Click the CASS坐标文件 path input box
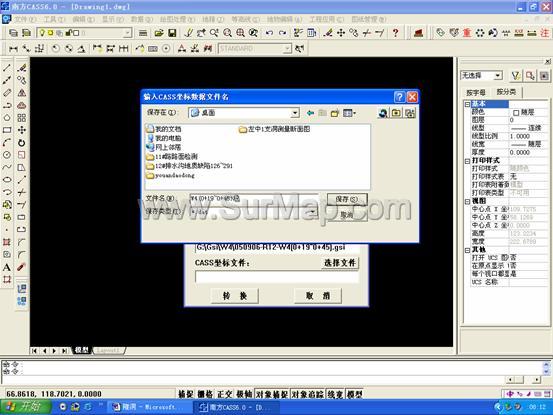The image size is (553, 415). pyautogui.click(x=276, y=277)
